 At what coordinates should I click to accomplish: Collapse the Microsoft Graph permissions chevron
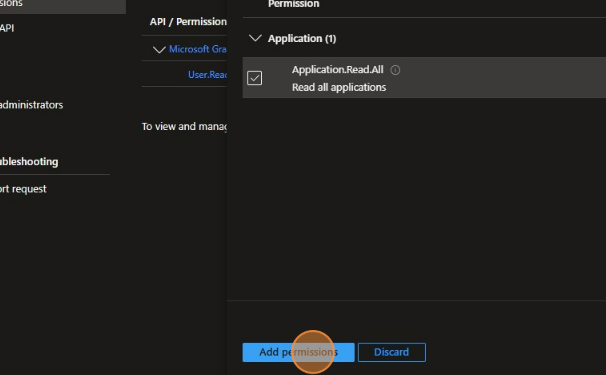[x=159, y=49]
